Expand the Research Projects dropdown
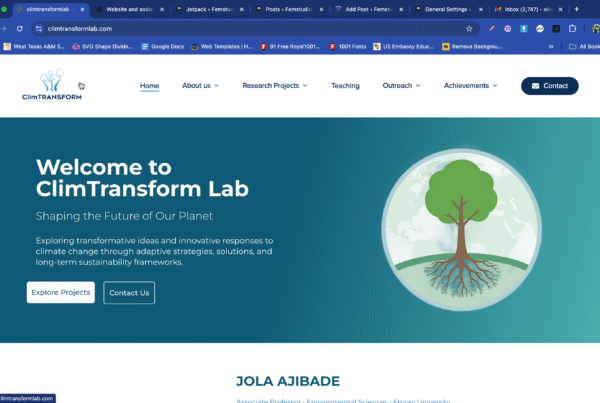The width and height of the screenshot is (600, 403). point(274,86)
